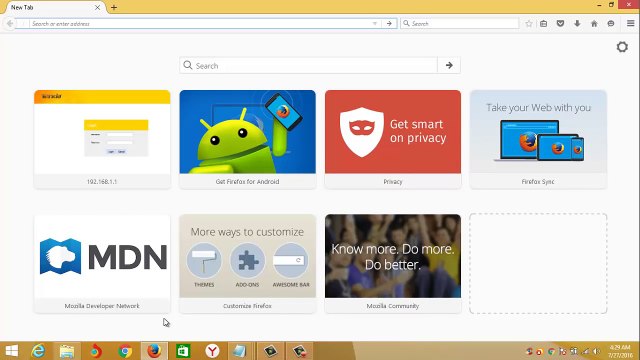This screenshot has width=640, height=360.
Task: Show your bookmarks list icon
Action: (x=544, y=24)
